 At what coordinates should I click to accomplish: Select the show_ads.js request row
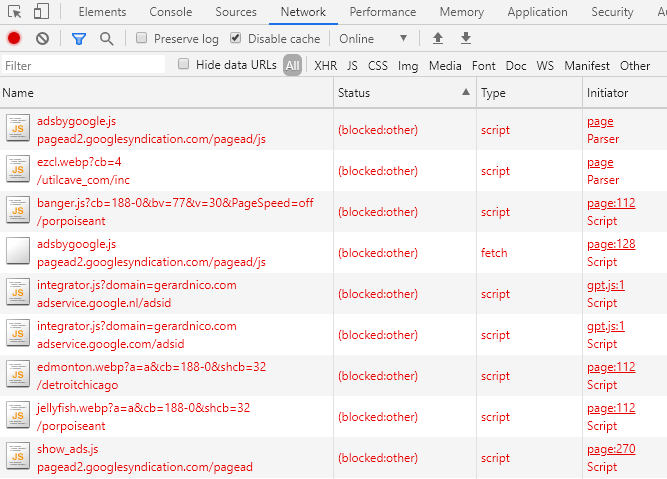click(160, 458)
